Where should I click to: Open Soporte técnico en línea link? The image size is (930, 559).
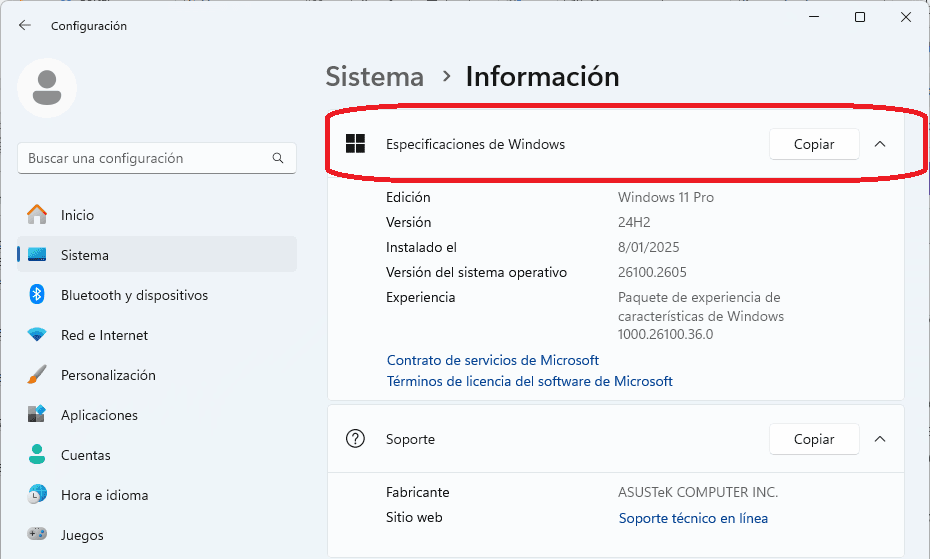(x=693, y=518)
